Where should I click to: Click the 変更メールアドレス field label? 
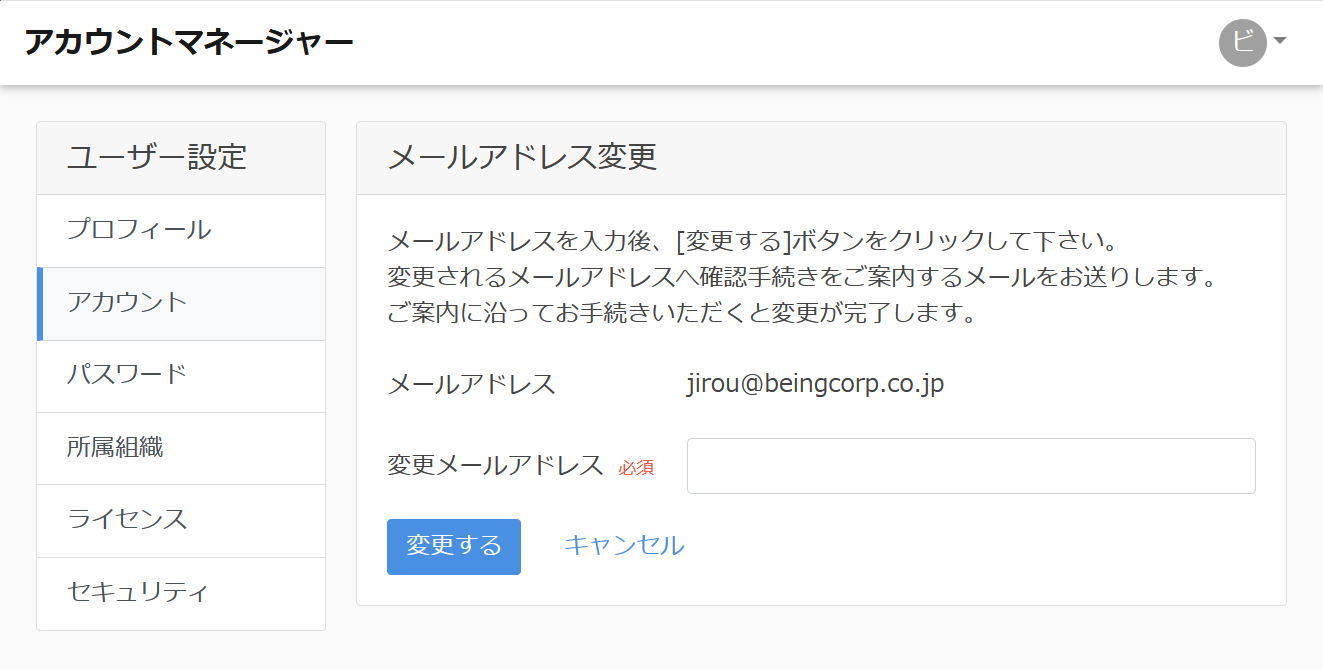point(495,466)
